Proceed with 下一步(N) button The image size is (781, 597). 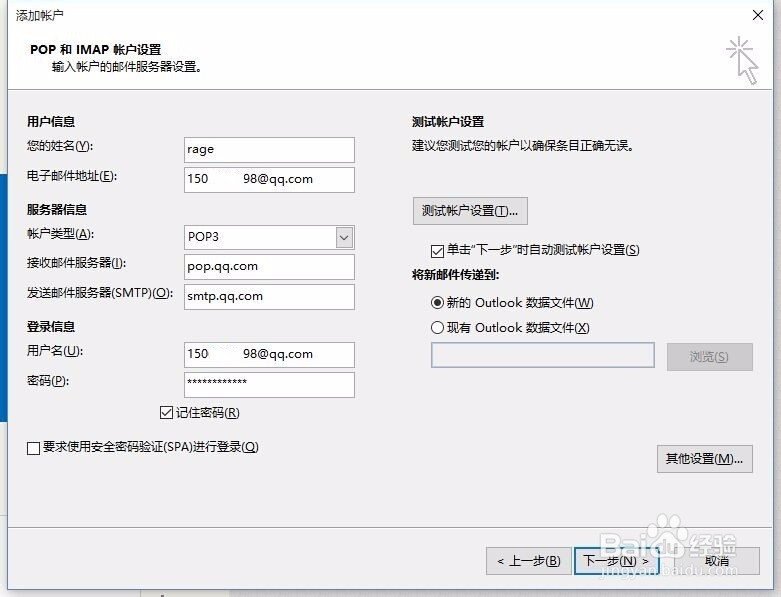click(616, 561)
